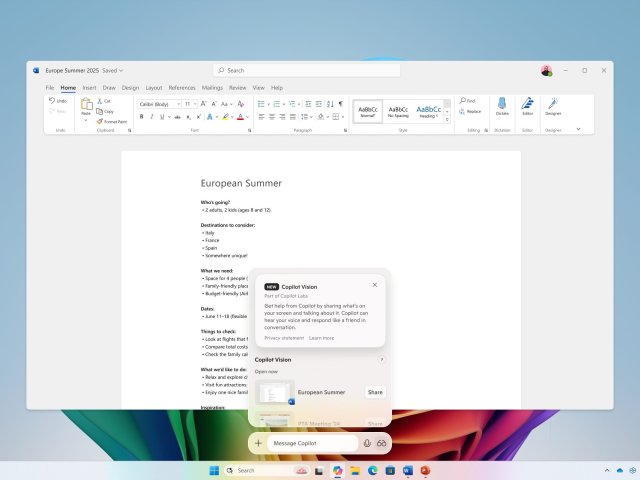Click the Word title bar search box
Screen dimensions: 640x480
click(307, 70)
